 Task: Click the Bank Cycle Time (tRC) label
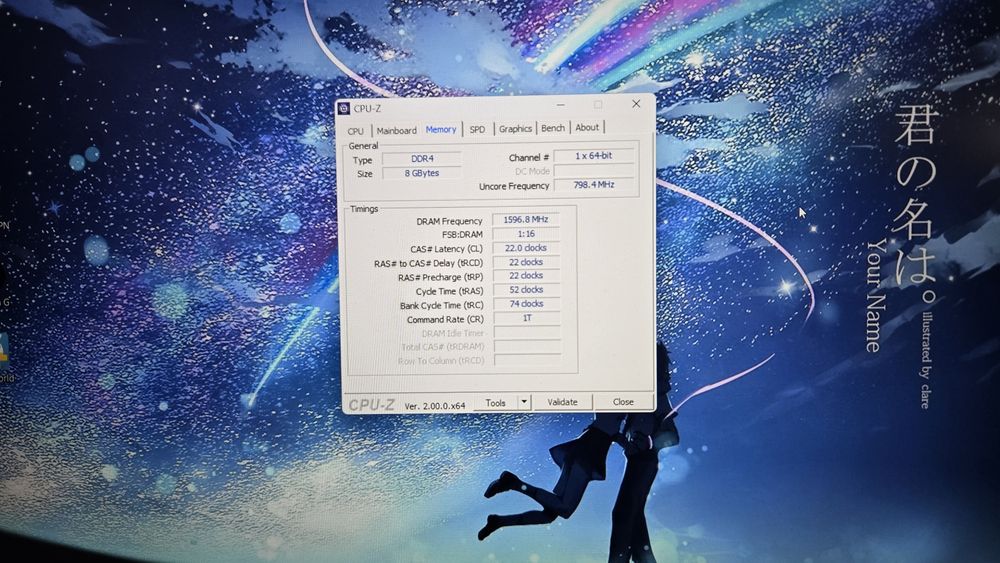coord(441,305)
